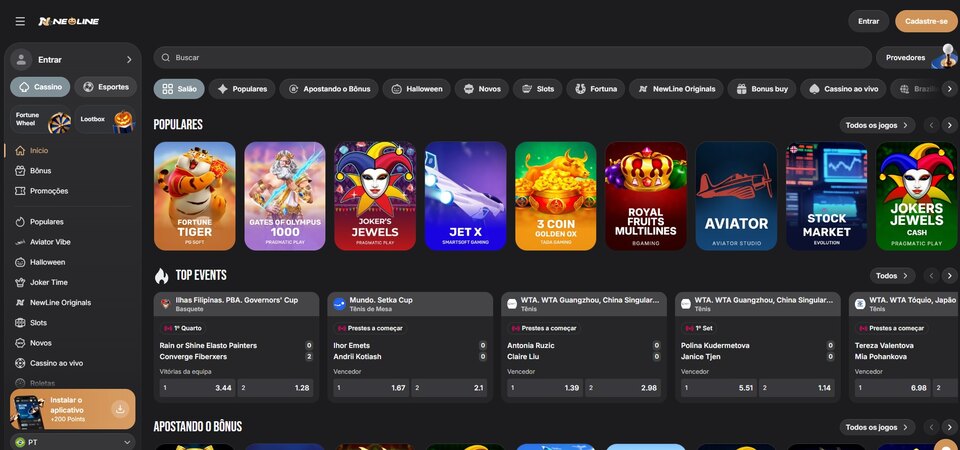Screen dimensions: 960x450
Task: Click the Novos icon in sidebar
Action: [x=20, y=343]
